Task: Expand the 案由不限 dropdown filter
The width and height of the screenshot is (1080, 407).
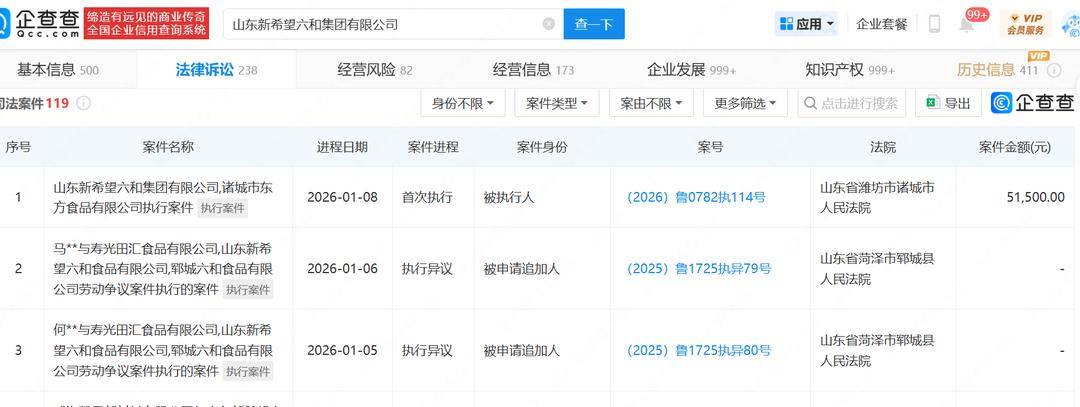Action: click(651, 103)
